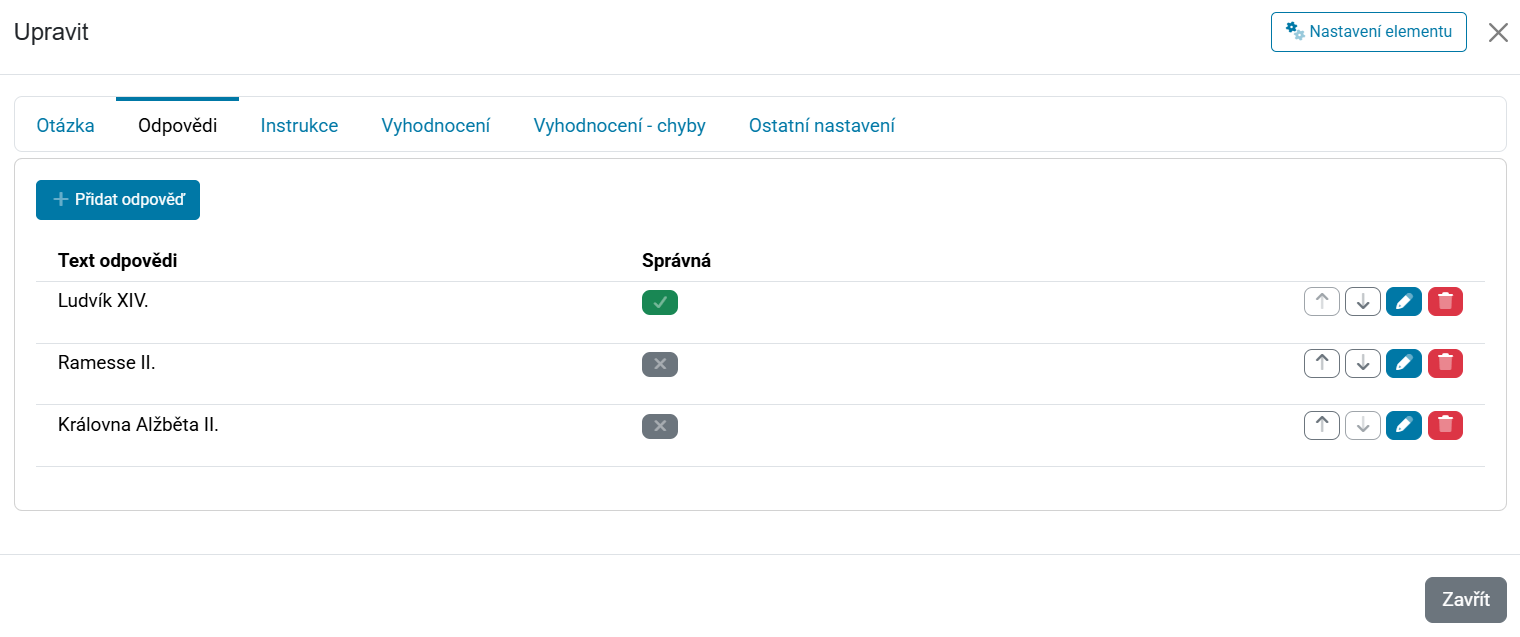1520x637 pixels.
Task: Toggle correct status for Ludvík XIV.
Action: click(x=660, y=302)
